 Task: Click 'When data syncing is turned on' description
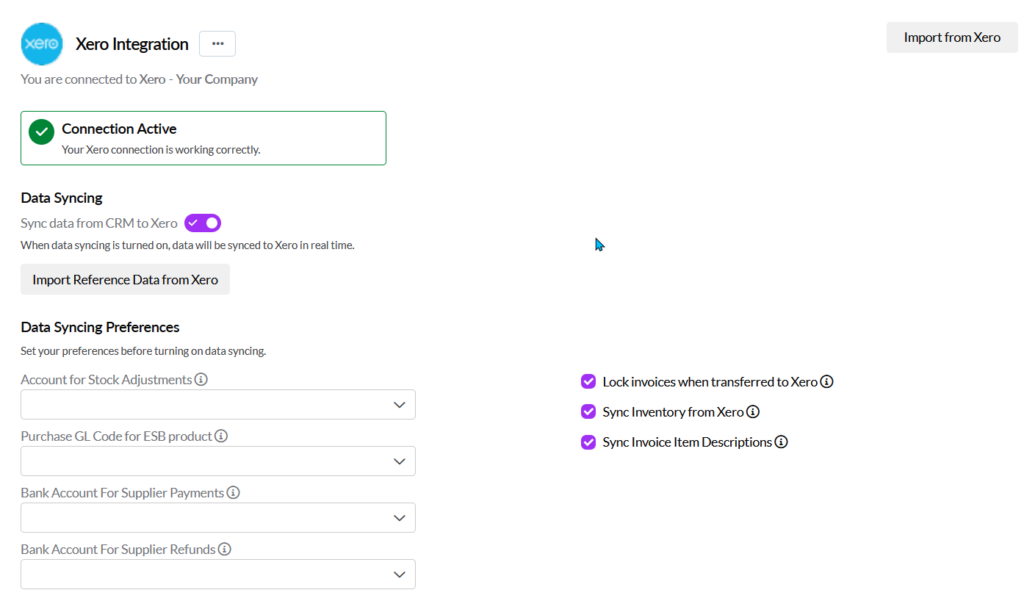click(x=187, y=245)
